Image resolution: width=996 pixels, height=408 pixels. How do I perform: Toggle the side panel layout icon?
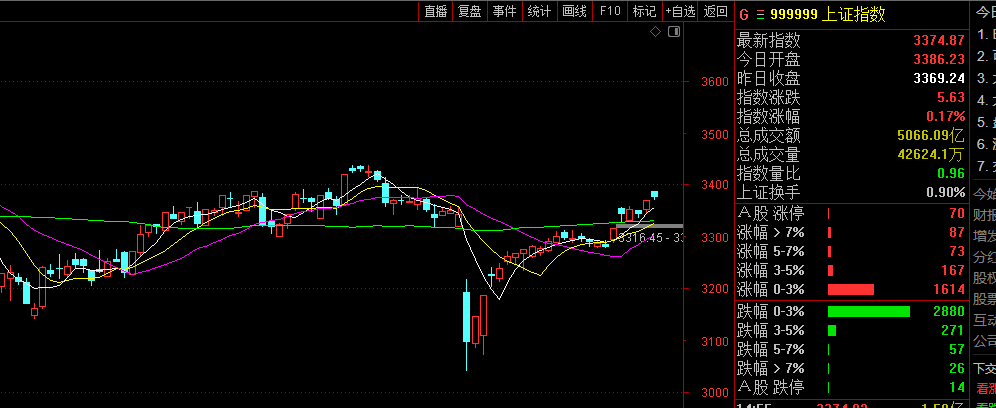(674, 31)
